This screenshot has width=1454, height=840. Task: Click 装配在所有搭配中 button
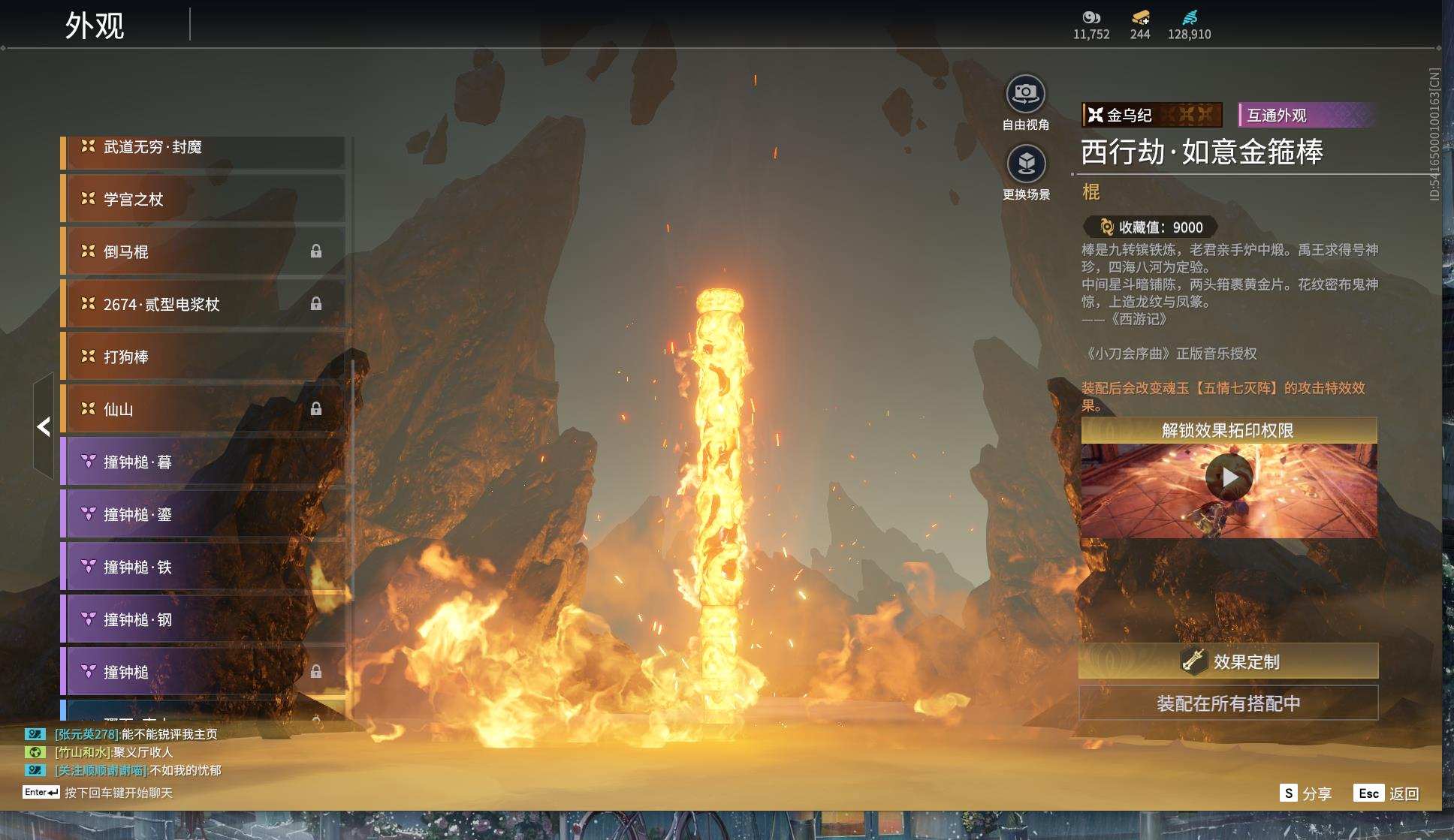point(1229,703)
